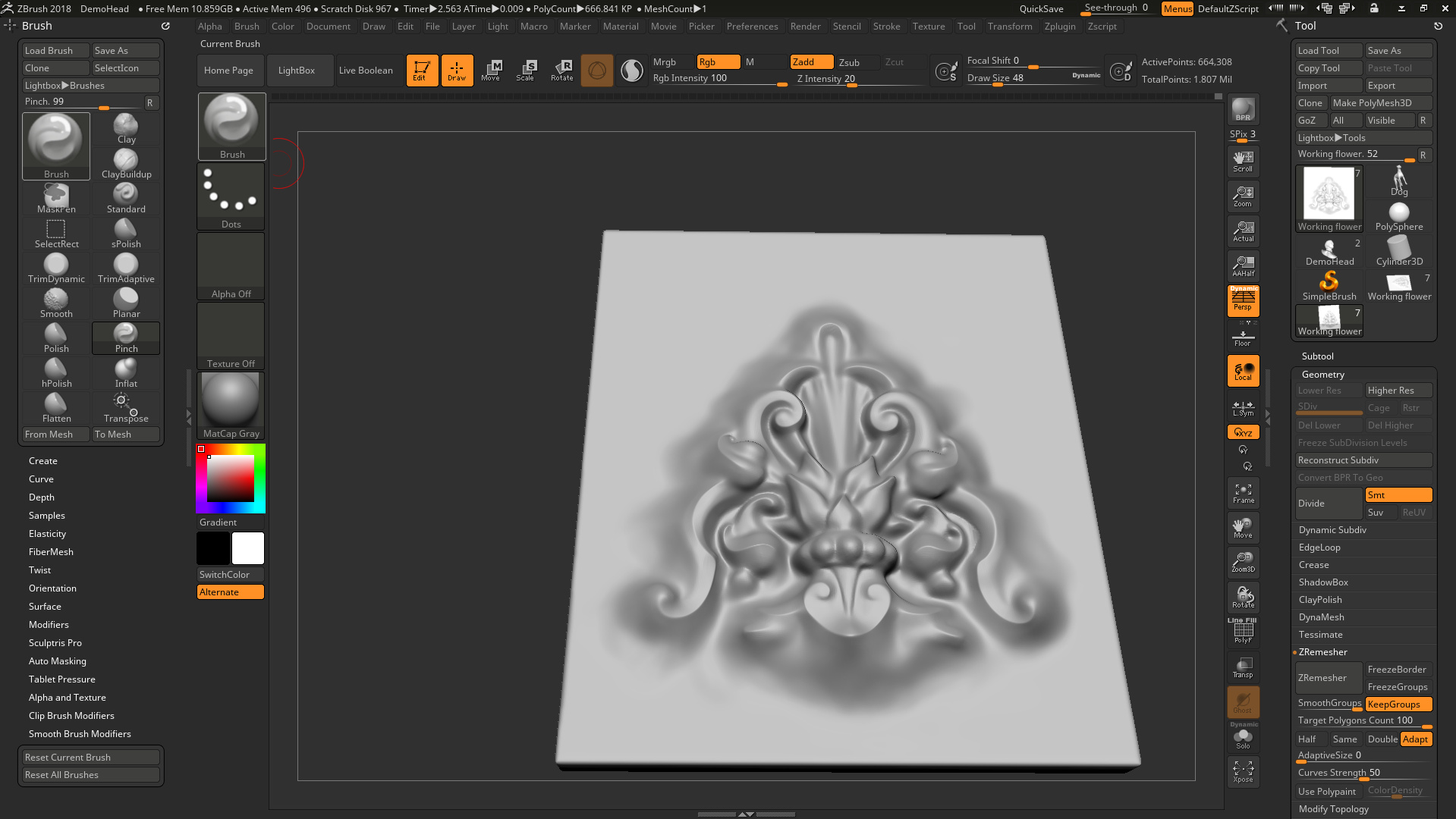
Task: Disable the Zadd sculpt mode
Action: tap(811, 62)
